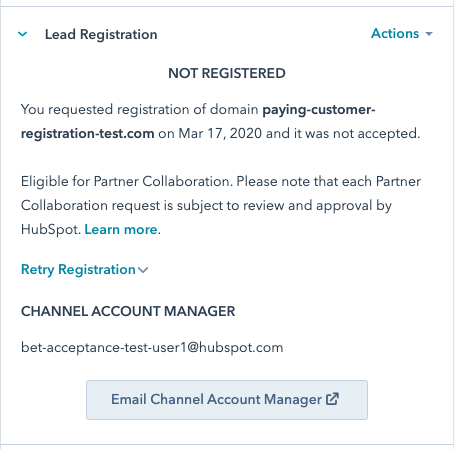Click the bold paying-customer- domain text
The height and width of the screenshot is (449, 455).
coord(319,110)
